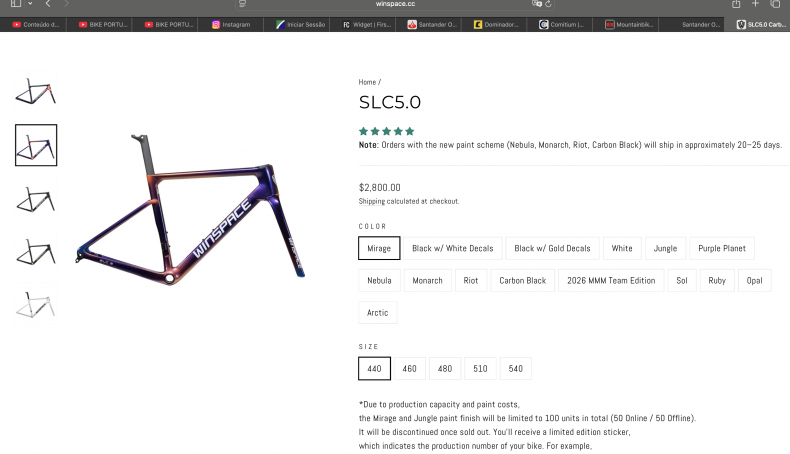Open the sidebar dropdown chevron
Viewport: 790px width, 454px height.
tap(29, 4)
